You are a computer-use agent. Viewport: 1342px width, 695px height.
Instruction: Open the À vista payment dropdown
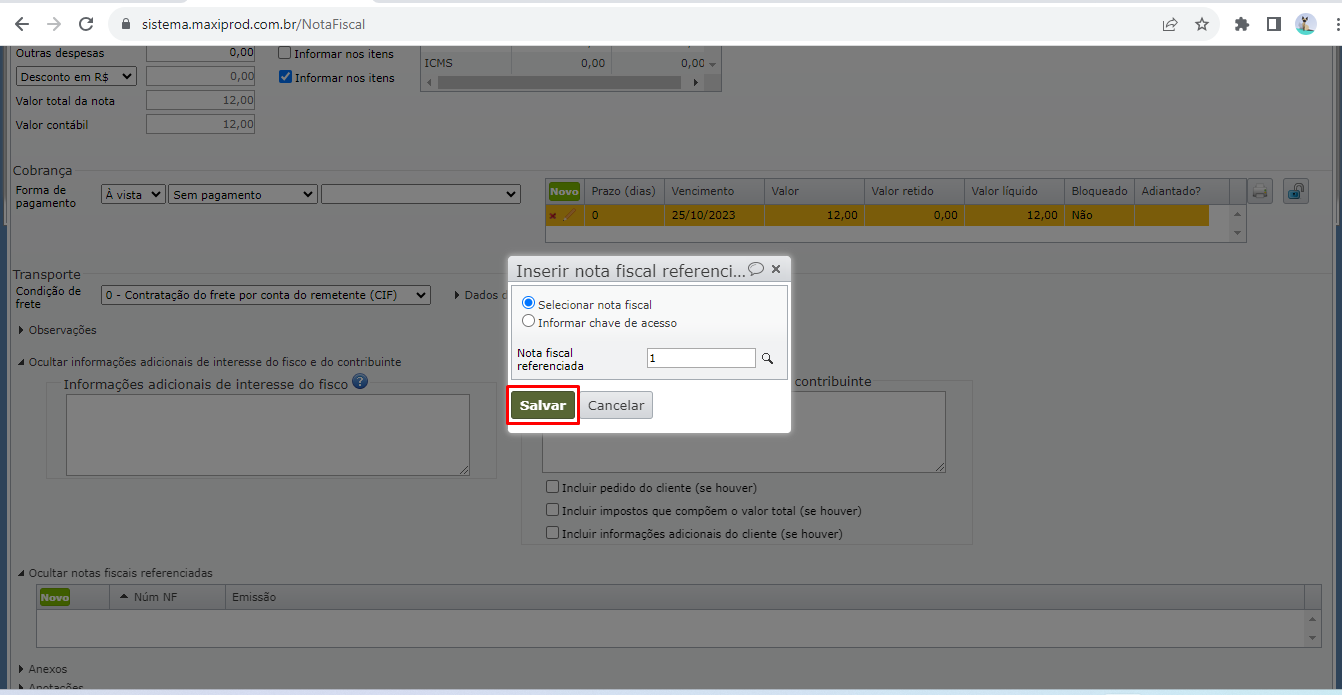point(133,195)
